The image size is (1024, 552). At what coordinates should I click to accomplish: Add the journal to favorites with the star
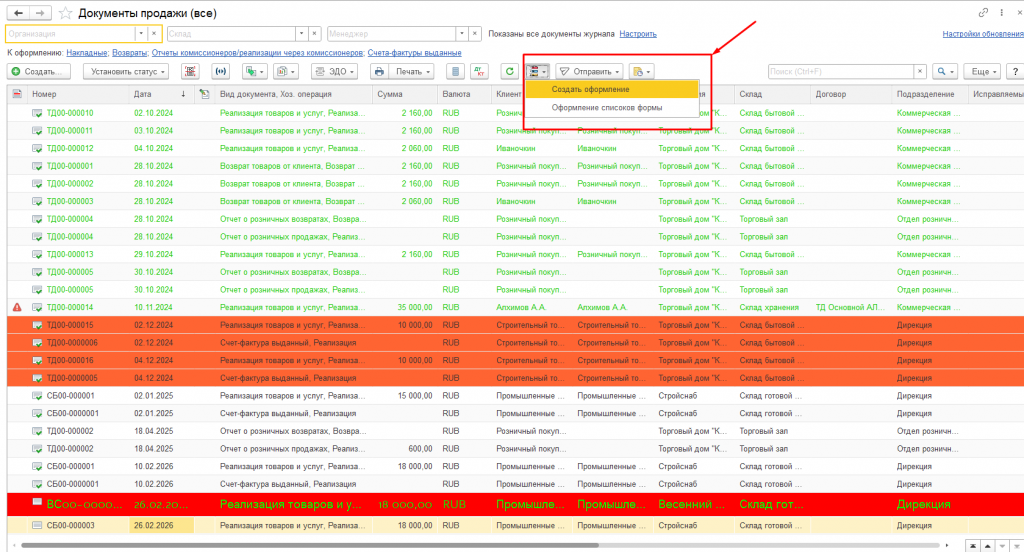point(65,13)
